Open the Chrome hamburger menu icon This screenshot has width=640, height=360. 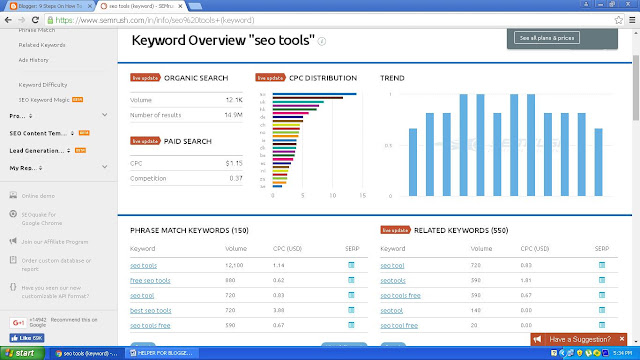pyautogui.click(x=632, y=20)
